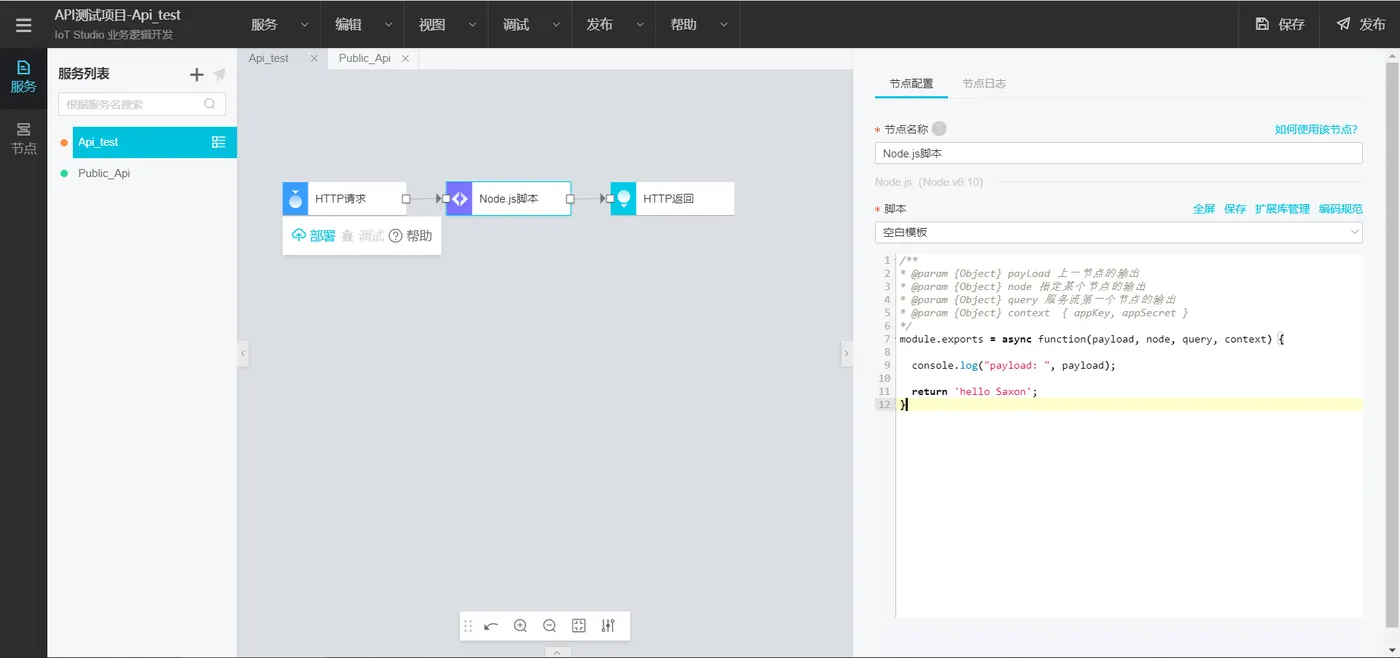The image size is (1400, 658).
Task: Focus the 节点名称 input field
Action: 1118,153
